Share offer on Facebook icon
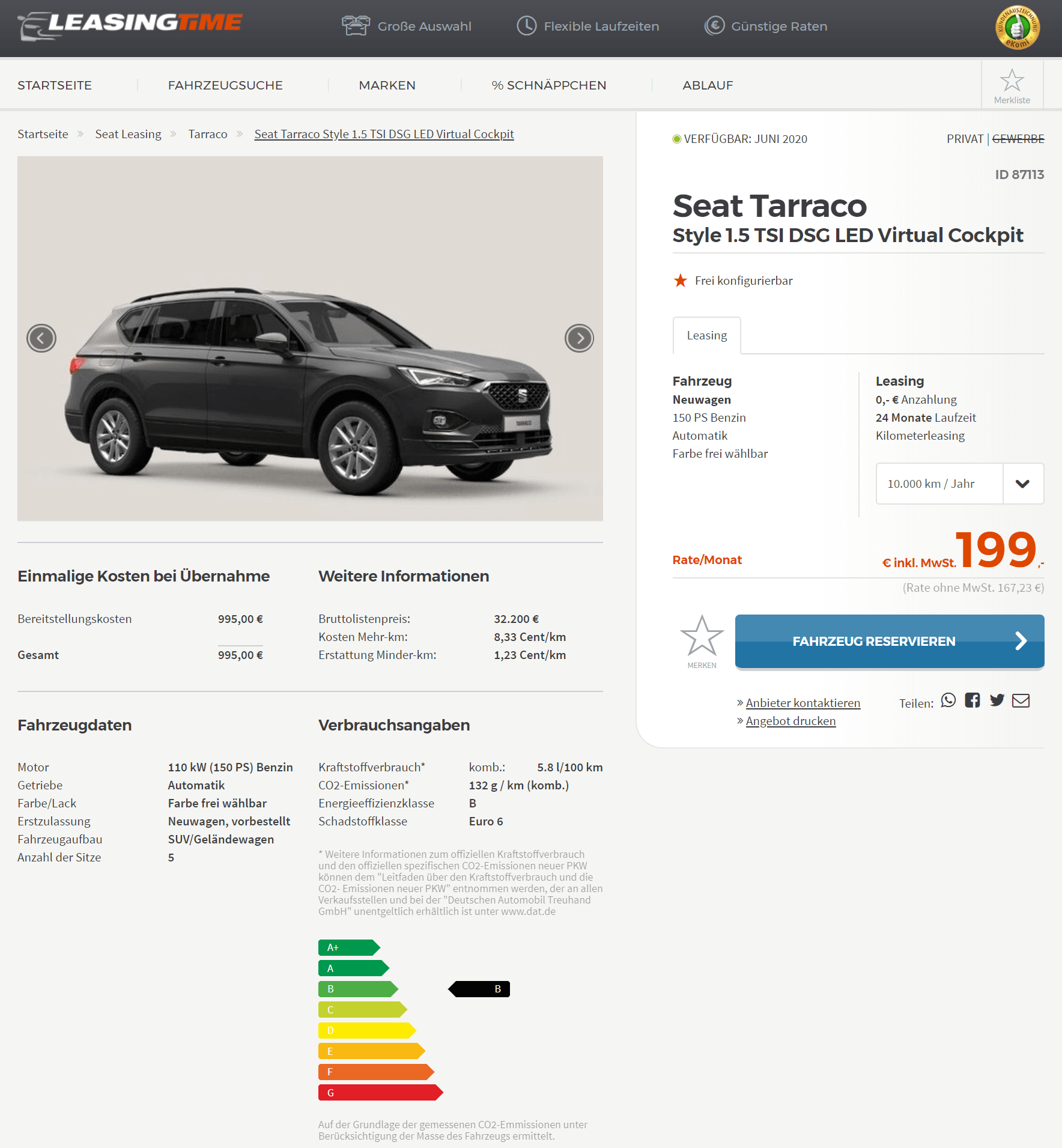 click(x=972, y=700)
